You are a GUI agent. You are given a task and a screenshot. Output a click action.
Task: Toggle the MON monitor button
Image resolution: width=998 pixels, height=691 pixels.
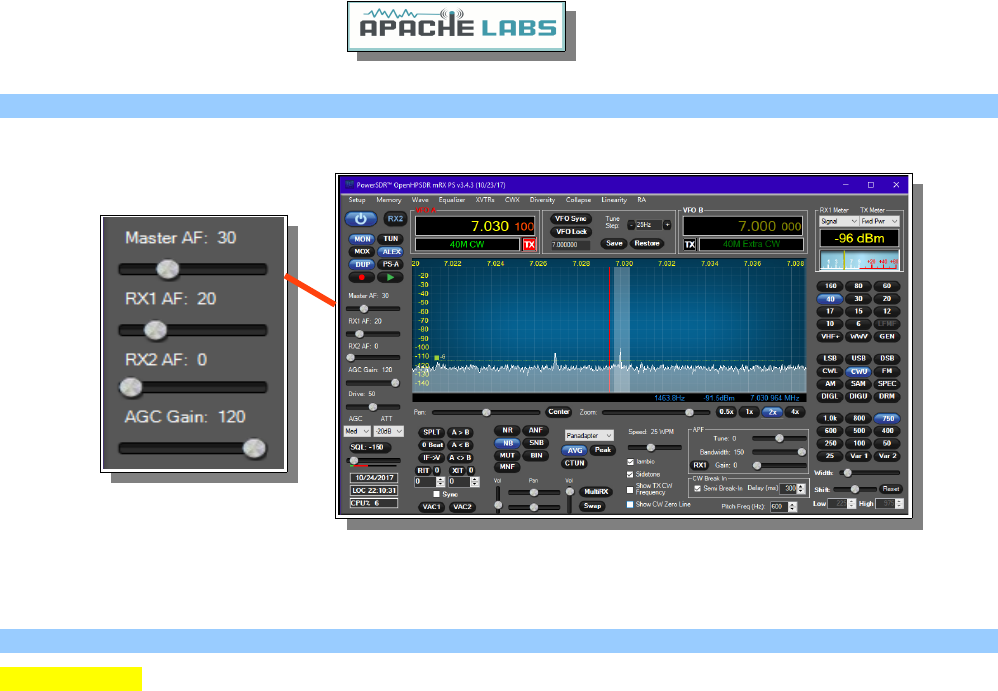362,239
